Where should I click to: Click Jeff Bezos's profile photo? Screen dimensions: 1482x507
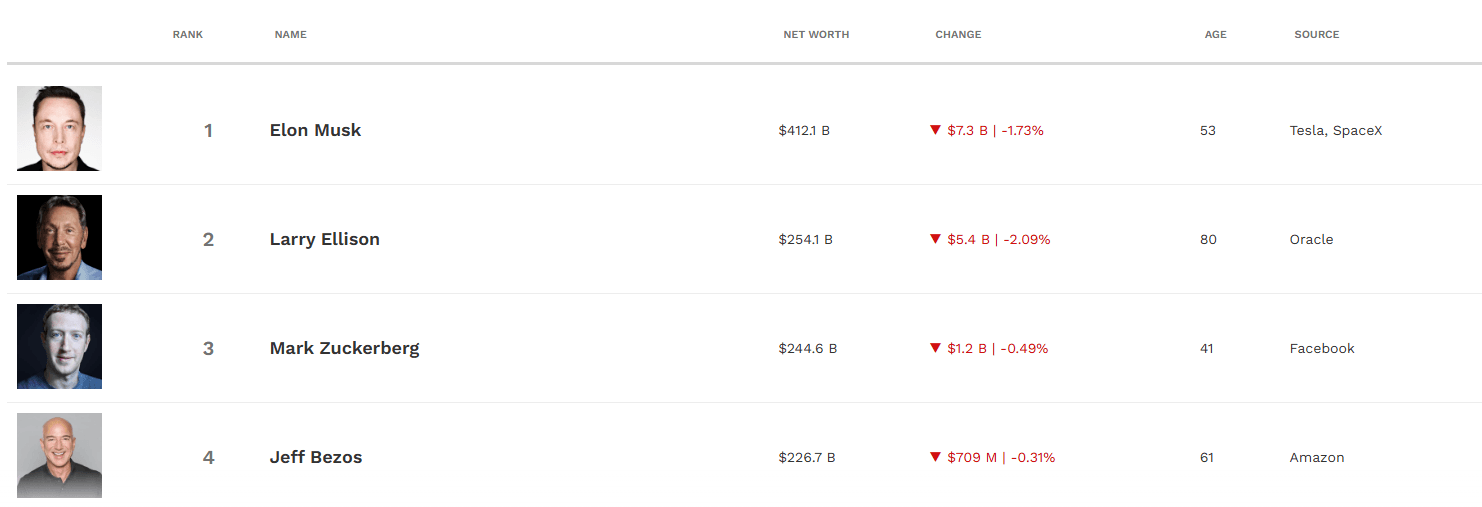(59, 455)
